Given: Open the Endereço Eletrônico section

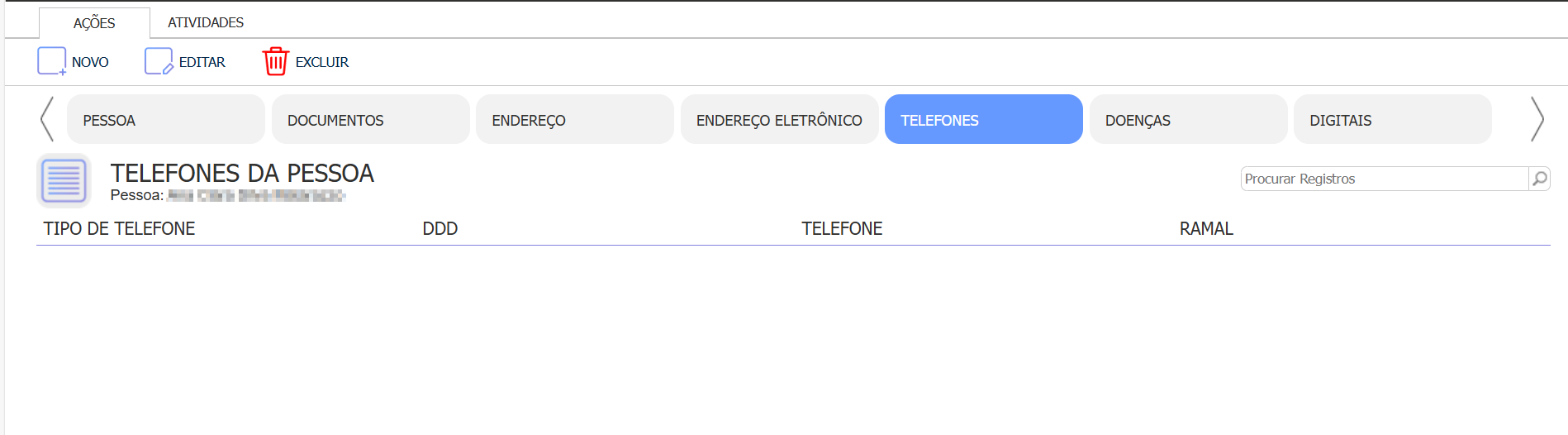Looking at the screenshot, I should (779, 120).
